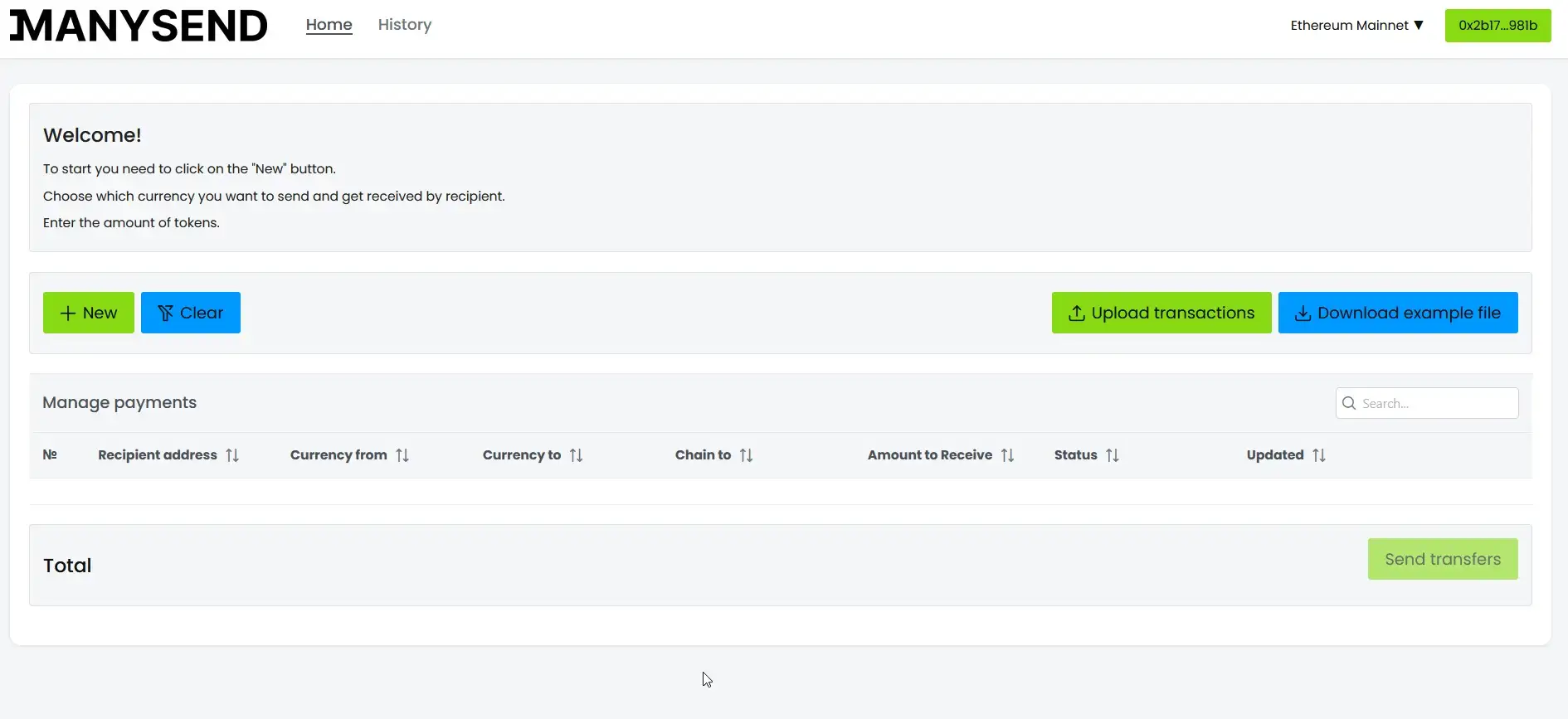1568x719 pixels.
Task: Focus the Search input field
Action: pyautogui.click(x=1437, y=403)
